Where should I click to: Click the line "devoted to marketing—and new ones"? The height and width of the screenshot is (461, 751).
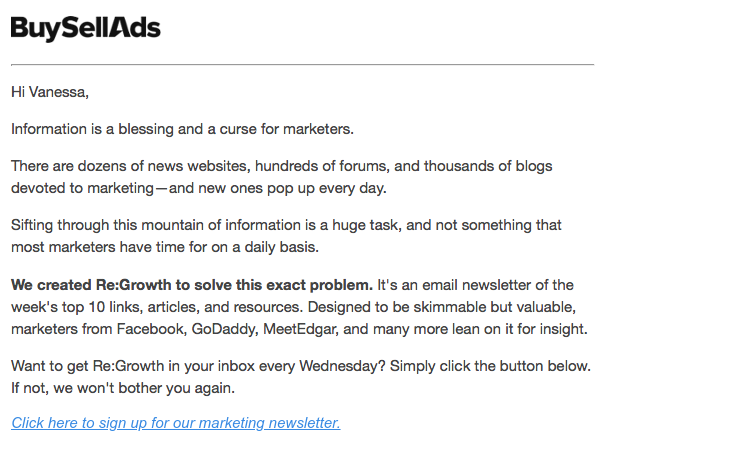(x=199, y=188)
